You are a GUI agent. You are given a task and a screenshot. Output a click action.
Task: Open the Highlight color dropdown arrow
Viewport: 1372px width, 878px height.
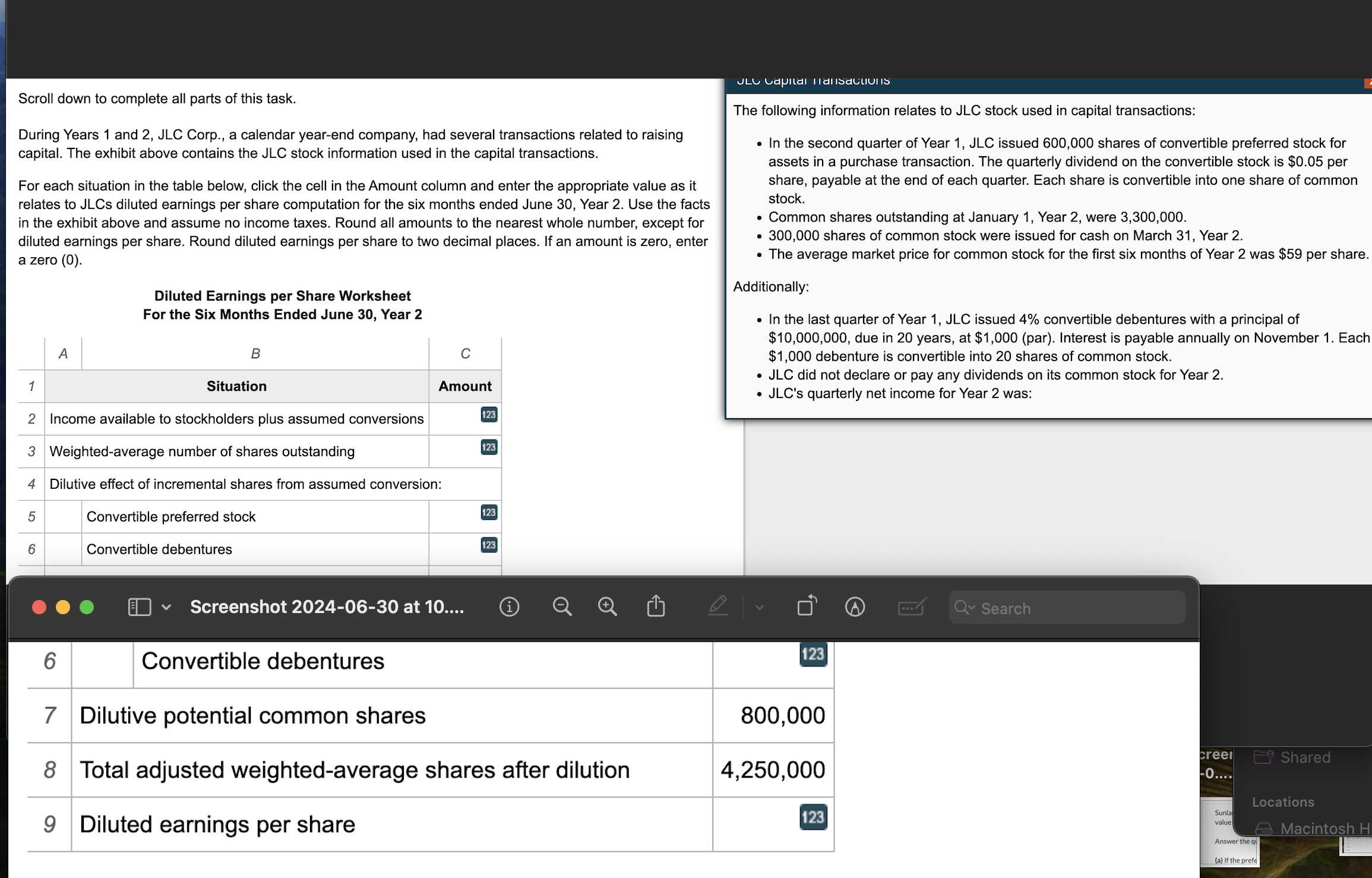click(x=760, y=607)
